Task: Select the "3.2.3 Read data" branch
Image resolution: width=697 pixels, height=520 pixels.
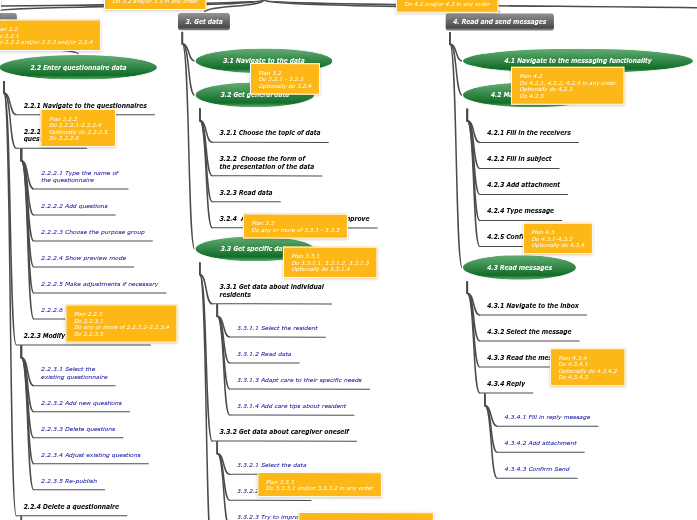Action: click(245, 193)
